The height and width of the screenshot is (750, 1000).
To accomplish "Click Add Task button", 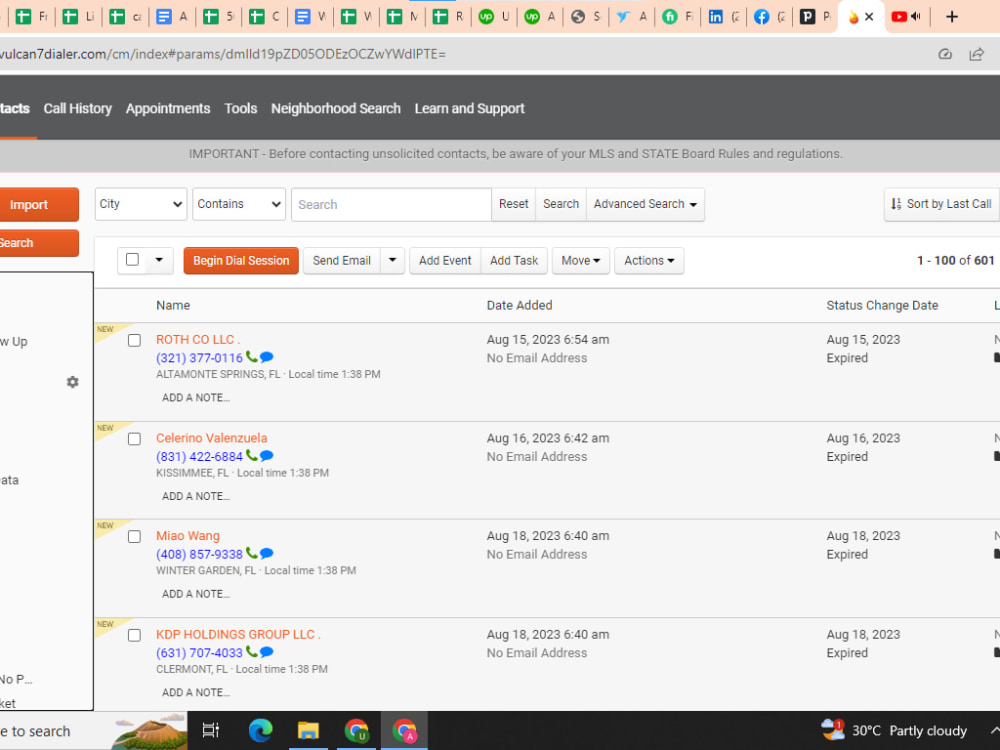I will click(514, 261).
